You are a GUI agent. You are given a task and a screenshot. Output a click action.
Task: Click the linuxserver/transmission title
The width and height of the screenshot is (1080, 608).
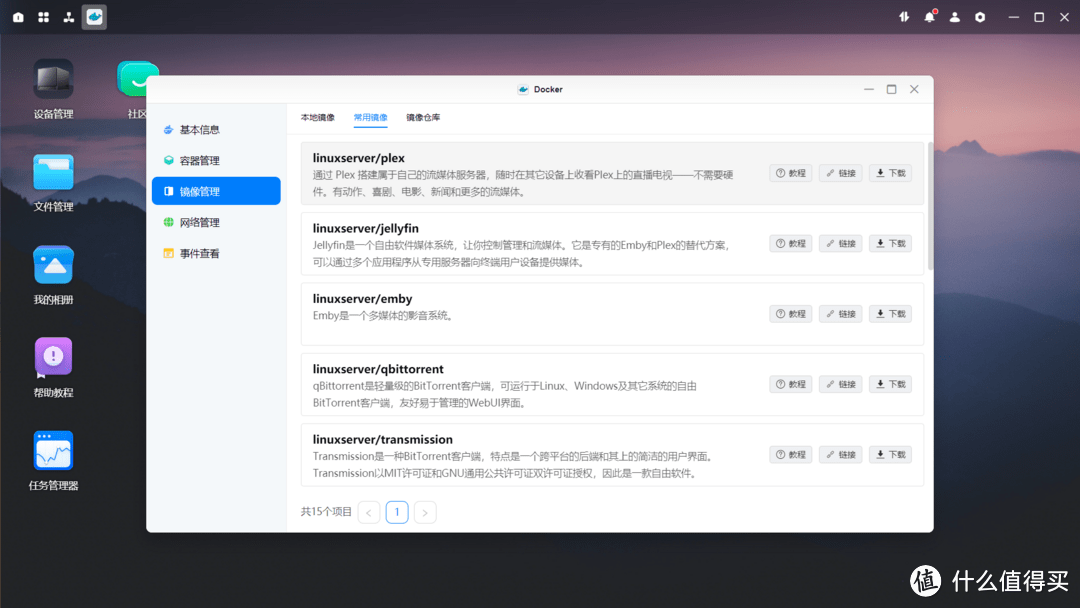click(x=383, y=439)
